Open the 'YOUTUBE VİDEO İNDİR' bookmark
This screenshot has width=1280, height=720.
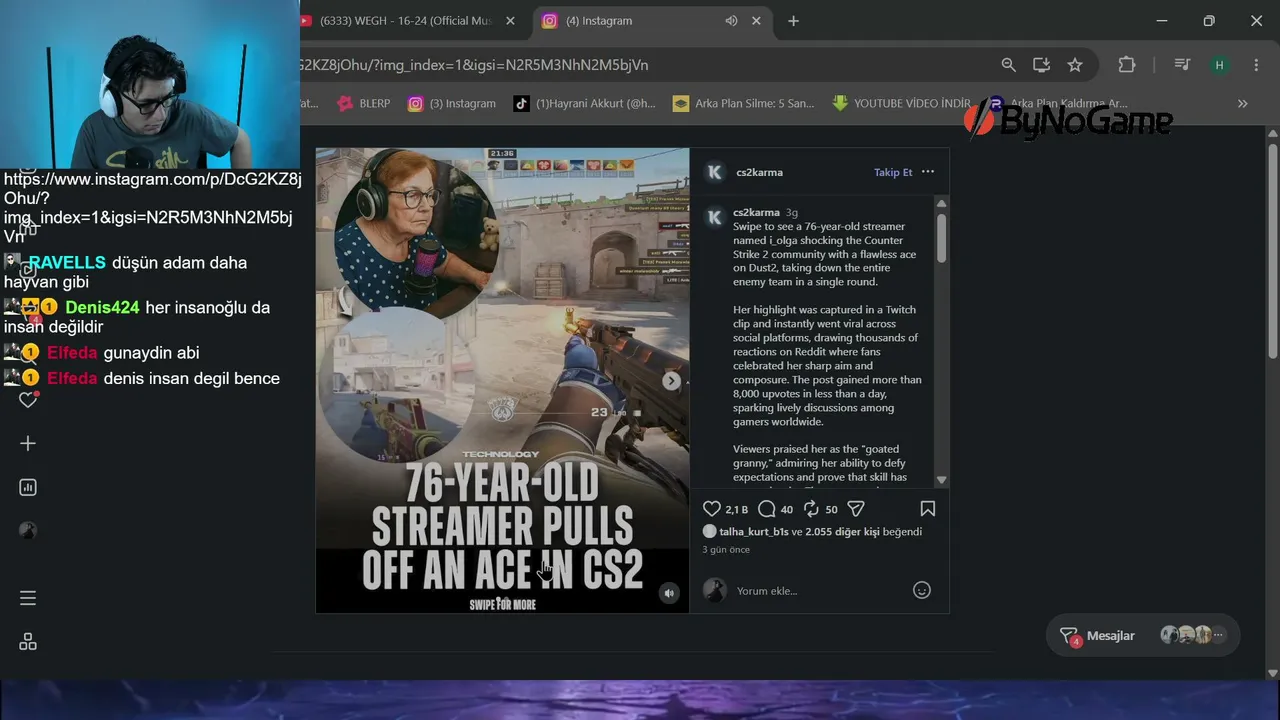902,103
